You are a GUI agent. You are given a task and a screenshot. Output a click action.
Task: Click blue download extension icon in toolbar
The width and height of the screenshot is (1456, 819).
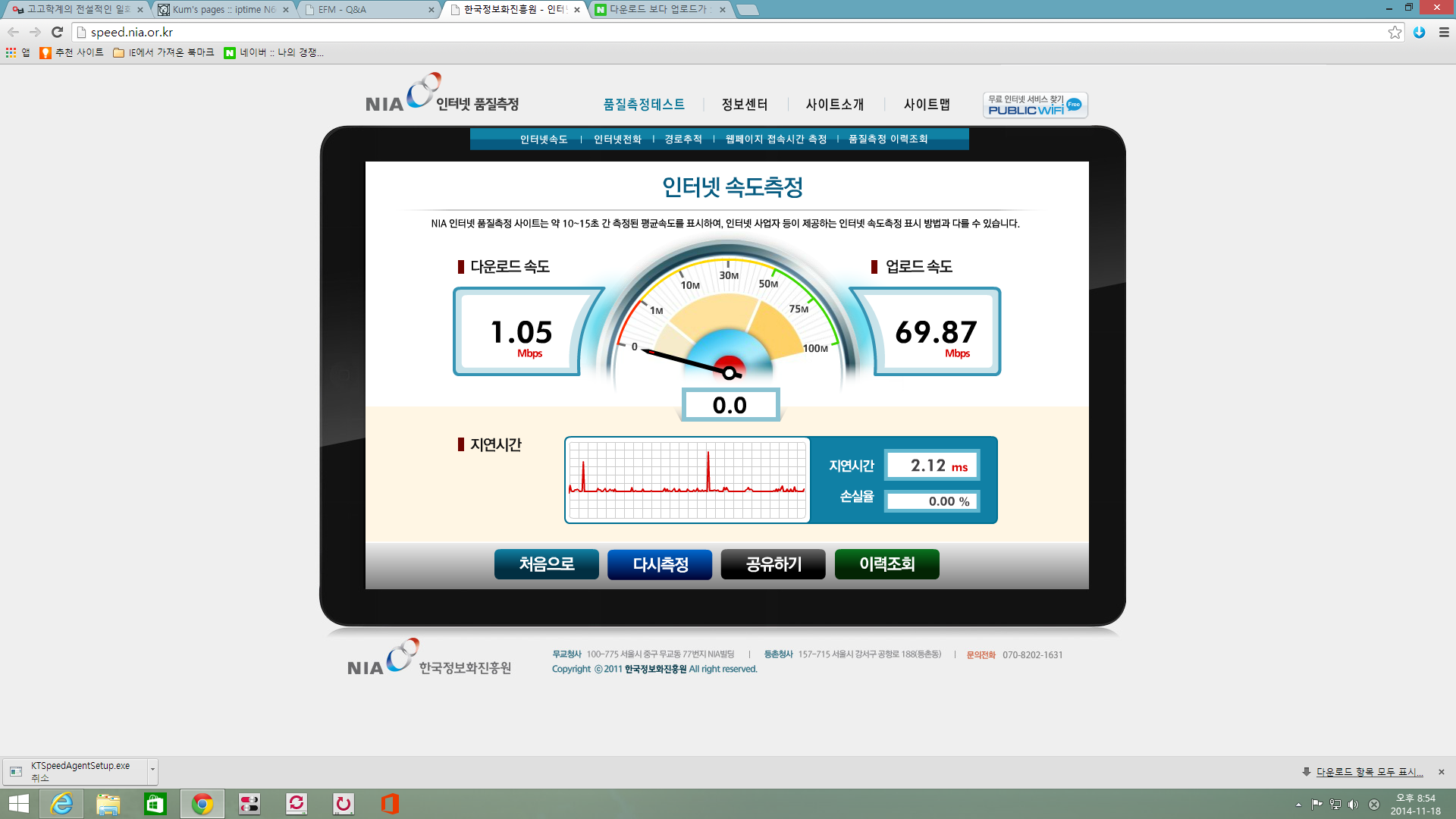[x=1420, y=32]
